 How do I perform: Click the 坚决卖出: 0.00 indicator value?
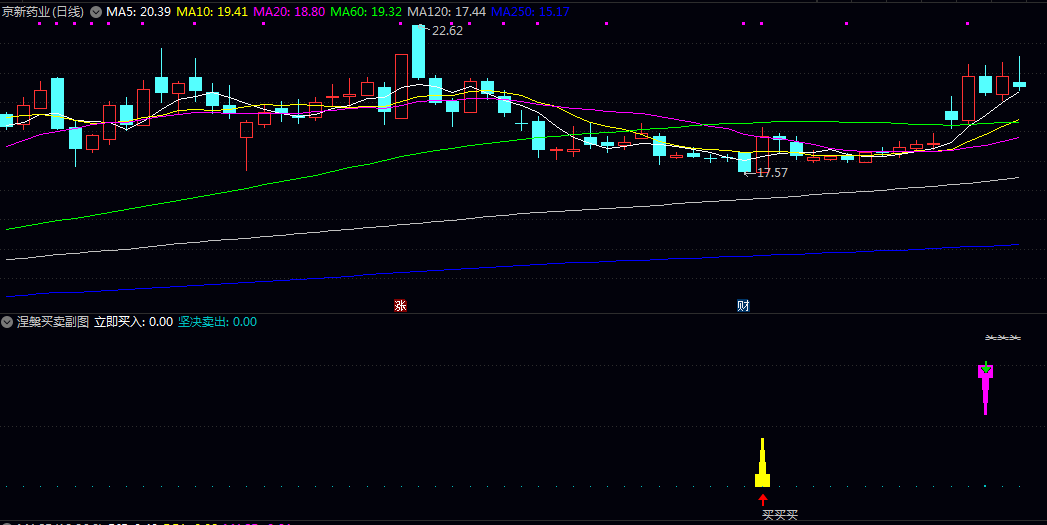pyautogui.click(x=218, y=322)
